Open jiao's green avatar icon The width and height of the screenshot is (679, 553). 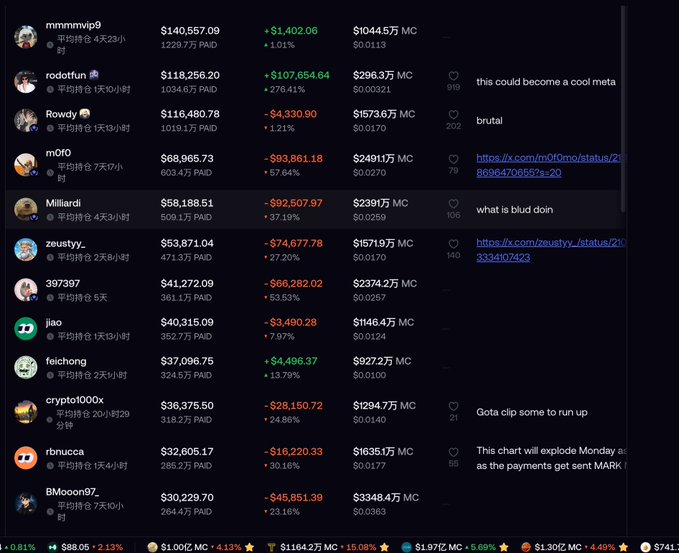(26, 329)
